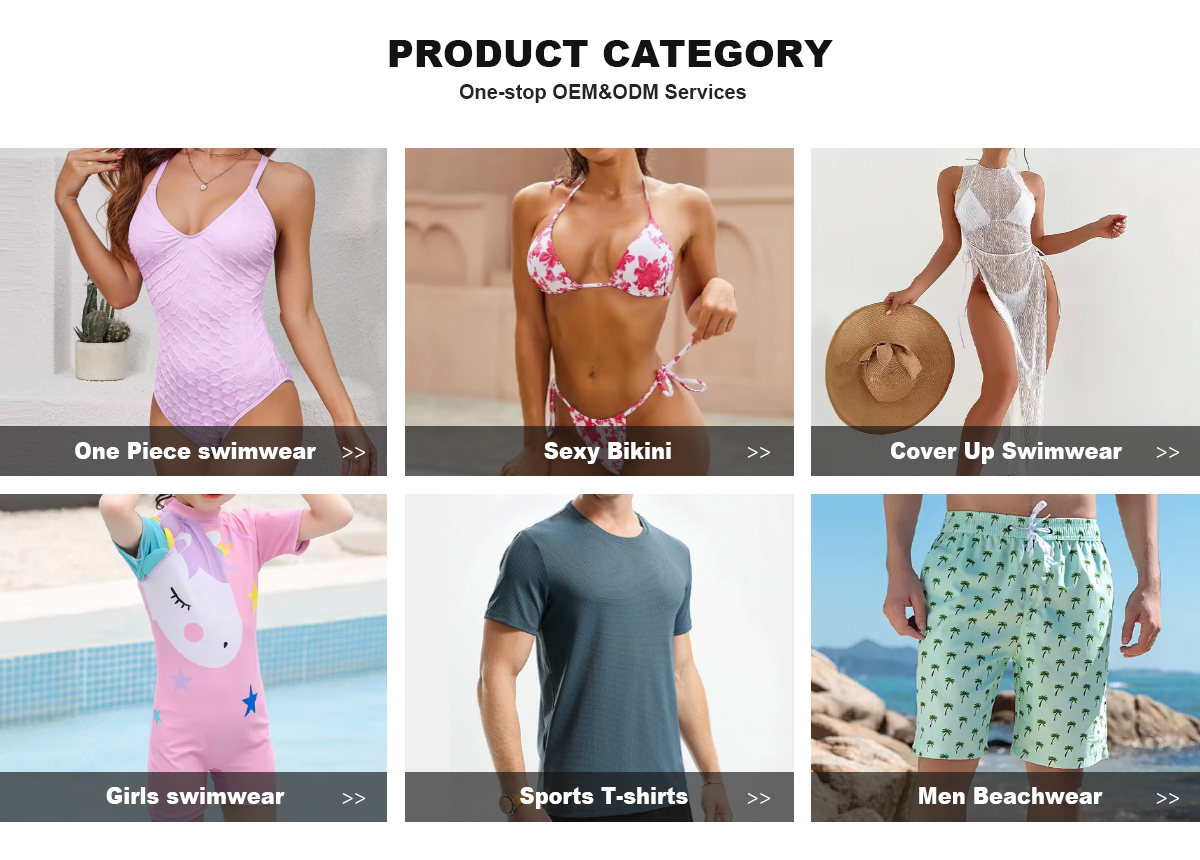Click the One-stop OEM&ODM Services subtitle

(603, 92)
